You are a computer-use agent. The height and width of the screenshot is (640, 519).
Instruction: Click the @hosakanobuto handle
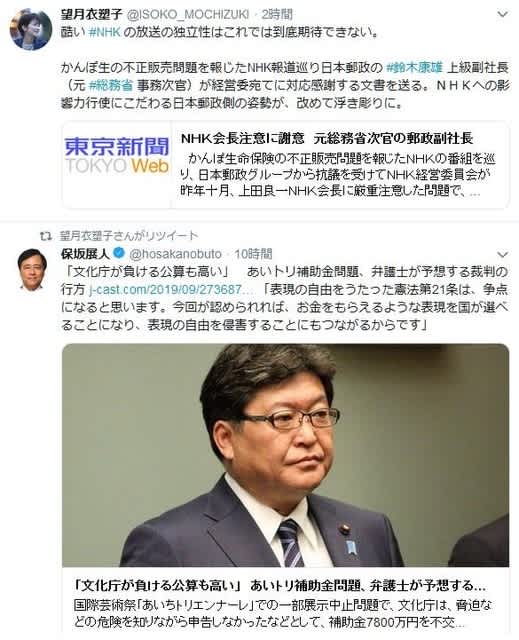click(175, 254)
